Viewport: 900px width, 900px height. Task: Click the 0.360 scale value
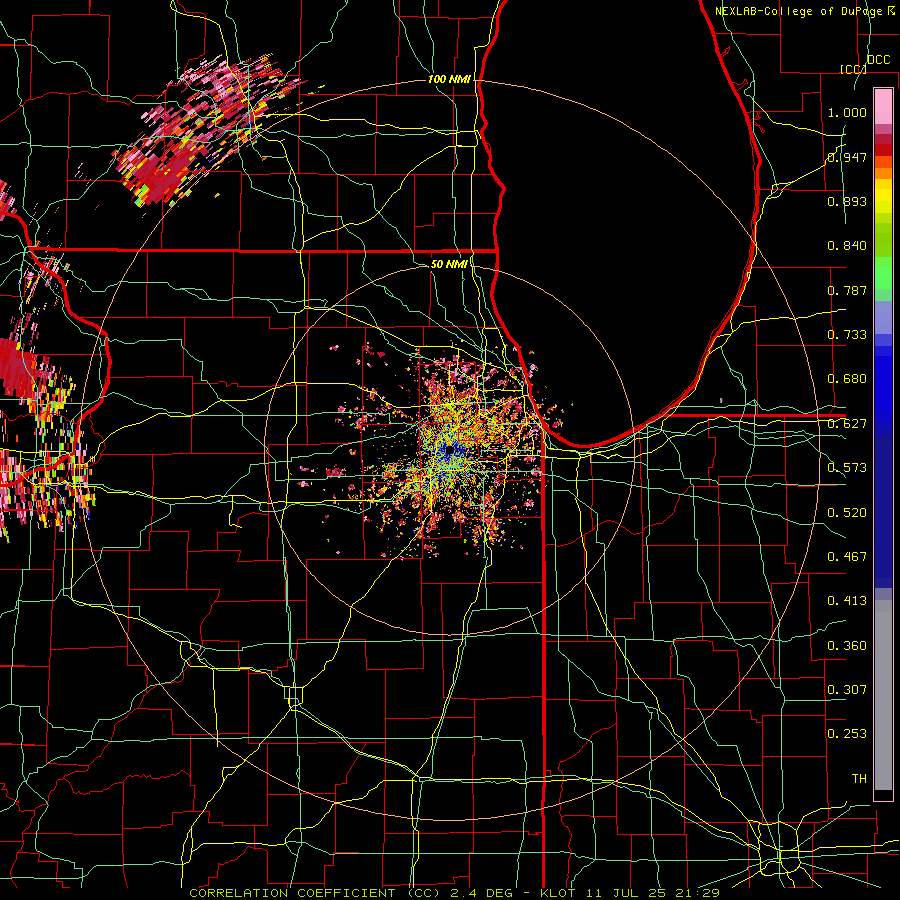[x=847, y=646]
